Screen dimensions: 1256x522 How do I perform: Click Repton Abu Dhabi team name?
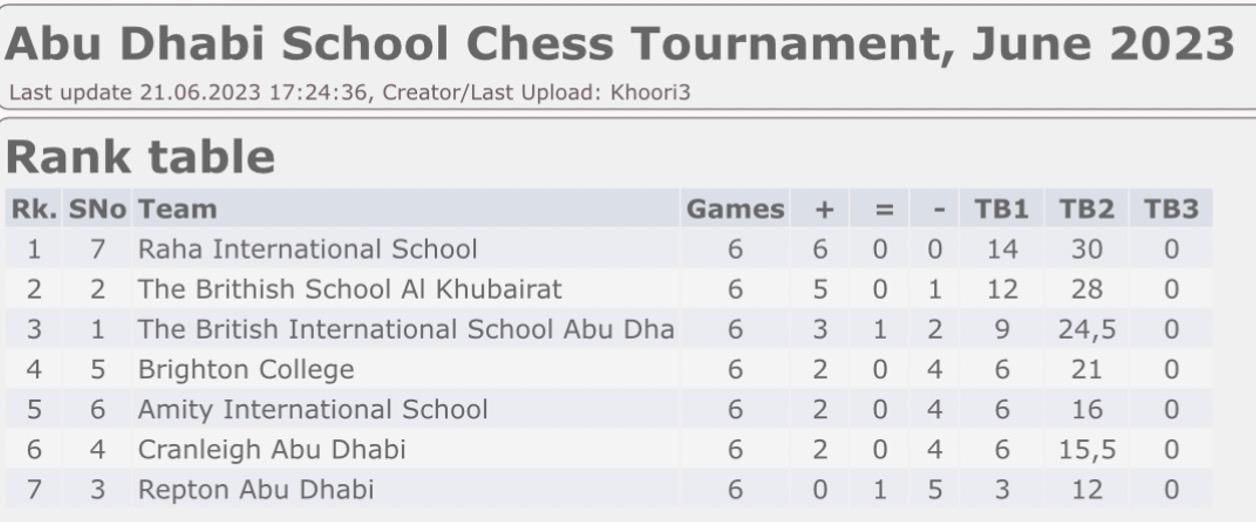coord(255,490)
